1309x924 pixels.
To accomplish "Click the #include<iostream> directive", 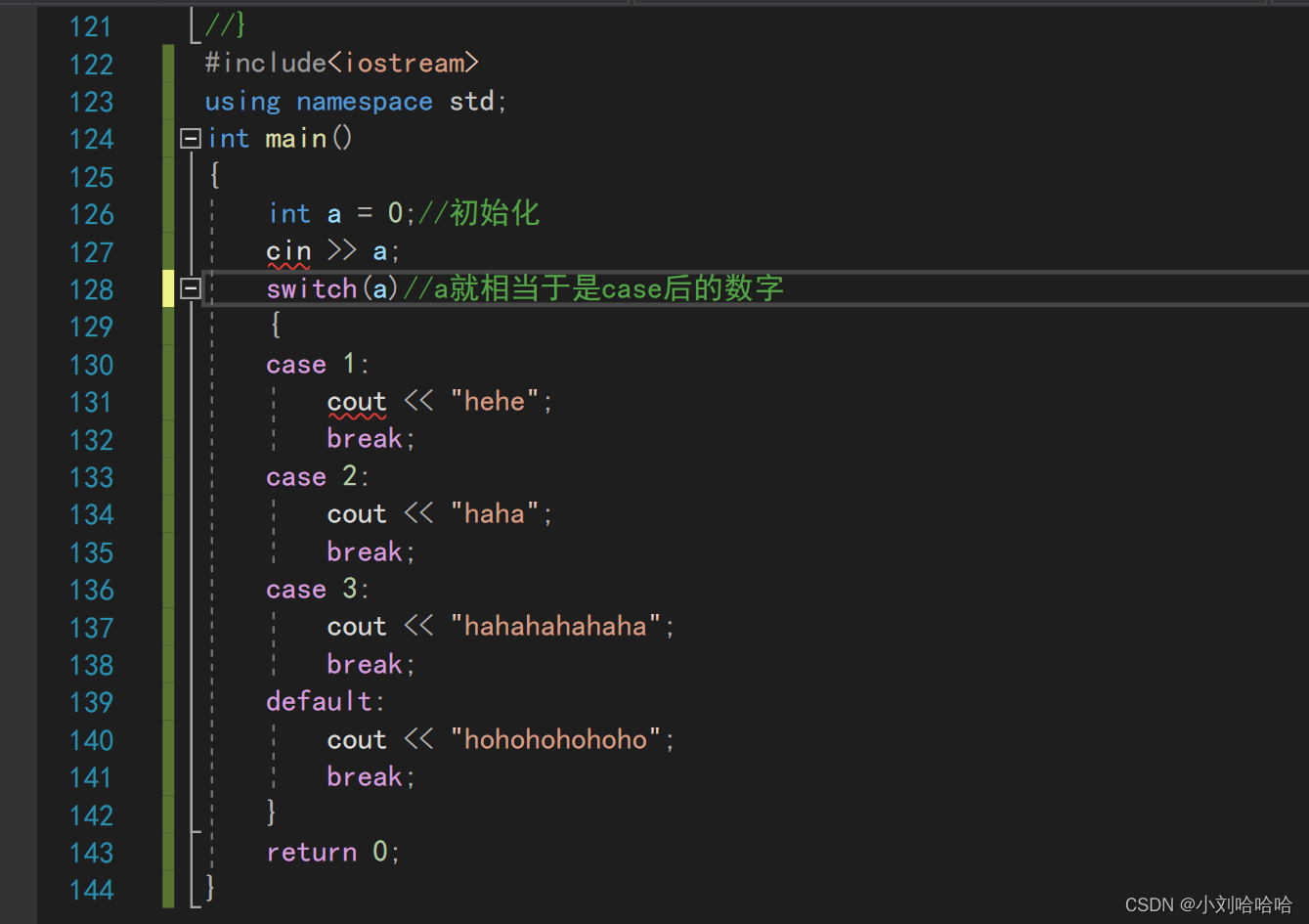I will pos(342,64).
